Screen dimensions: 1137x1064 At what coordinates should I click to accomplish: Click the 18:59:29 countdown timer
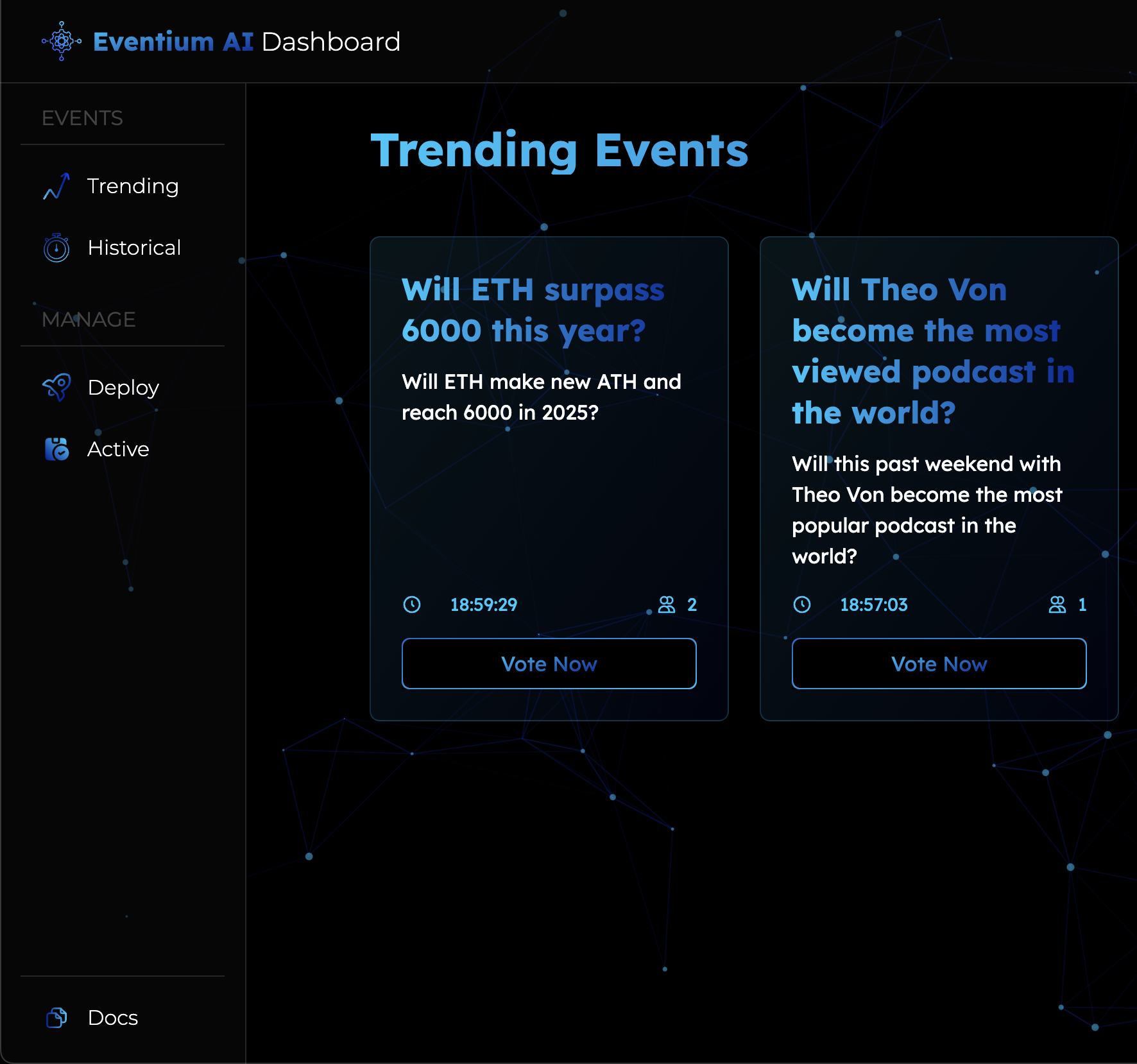pyautogui.click(x=484, y=605)
